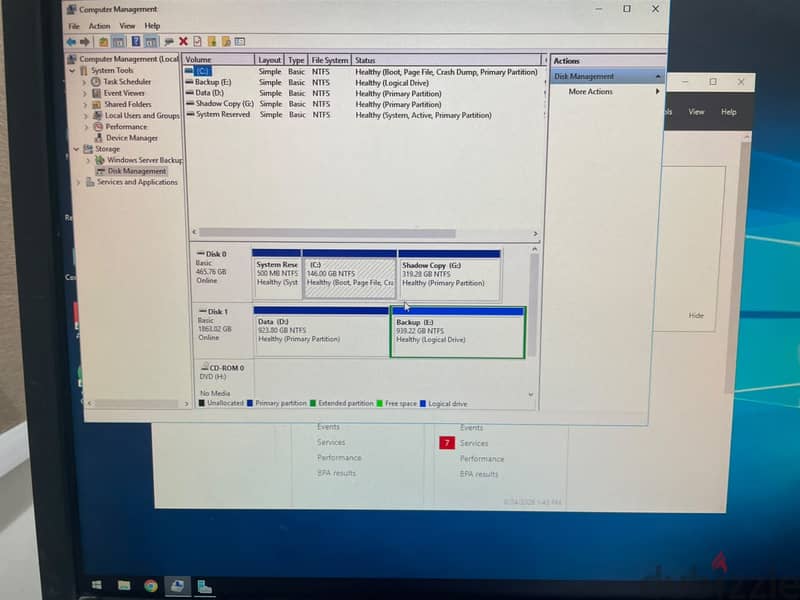This screenshot has width=800, height=600.
Task: Click the Properties checkmark page toolbar icon
Action: [x=197, y=41]
